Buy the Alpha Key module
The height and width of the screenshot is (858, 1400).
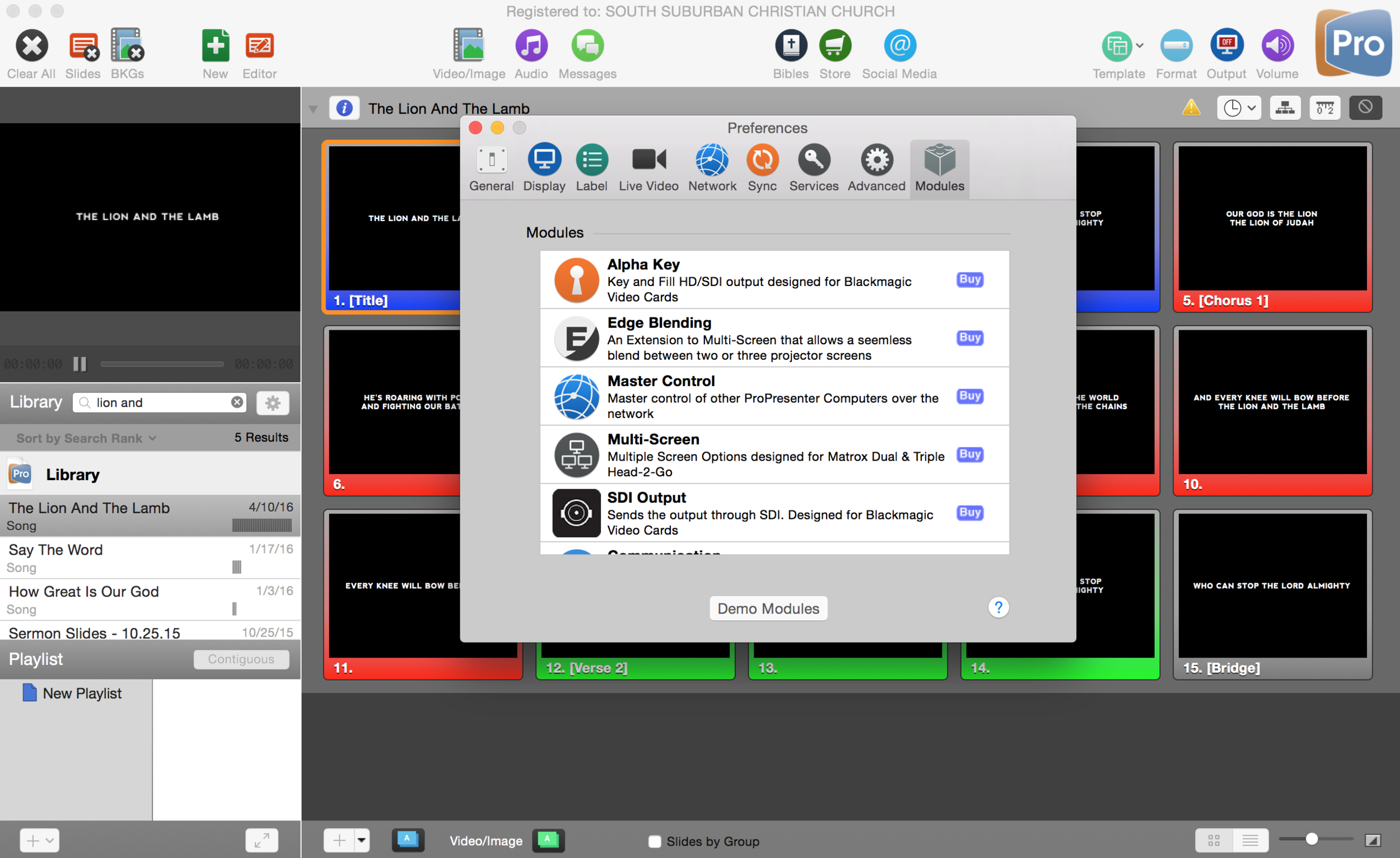(969, 279)
